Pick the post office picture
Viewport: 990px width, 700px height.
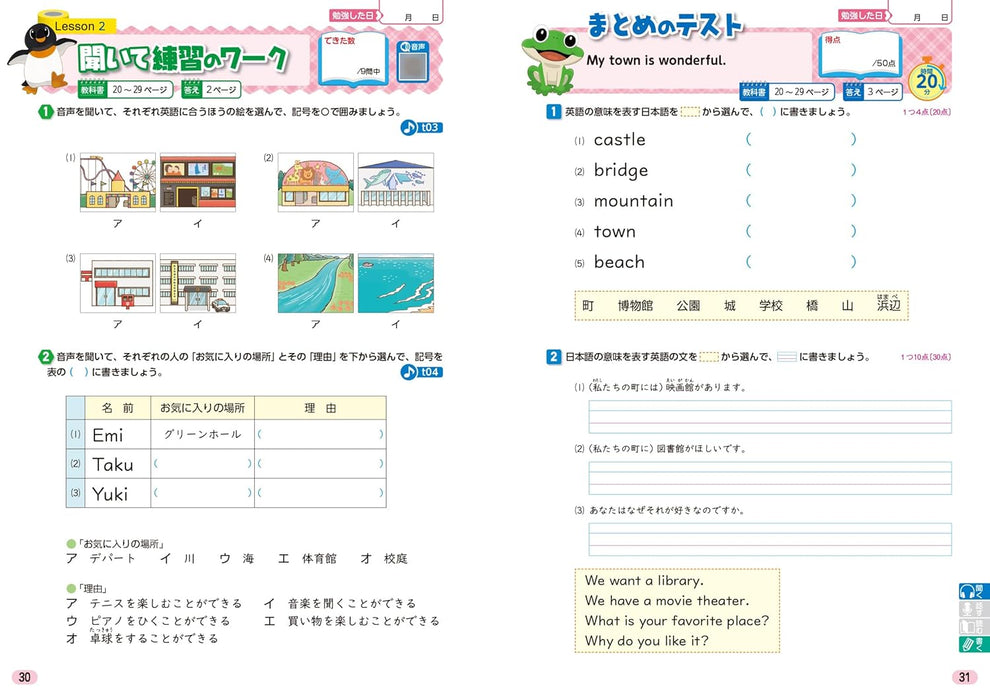(x=117, y=283)
